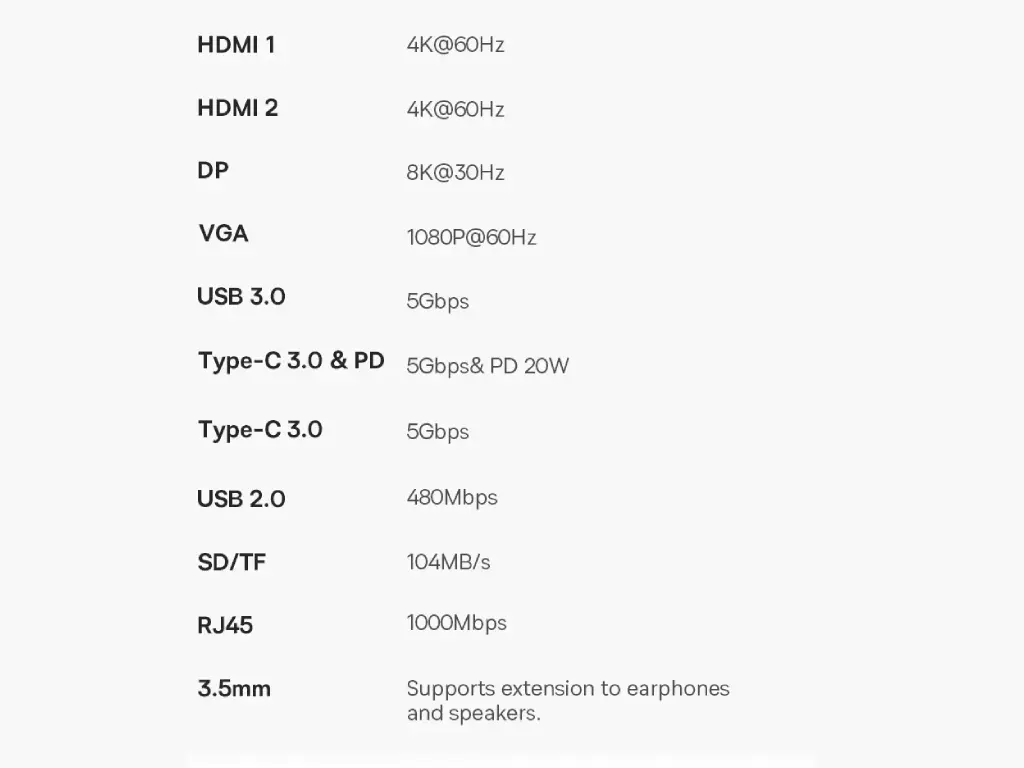Click the earphones and speakers description
This screenshot has height=768, width=1024.
(x=568, y=701)
